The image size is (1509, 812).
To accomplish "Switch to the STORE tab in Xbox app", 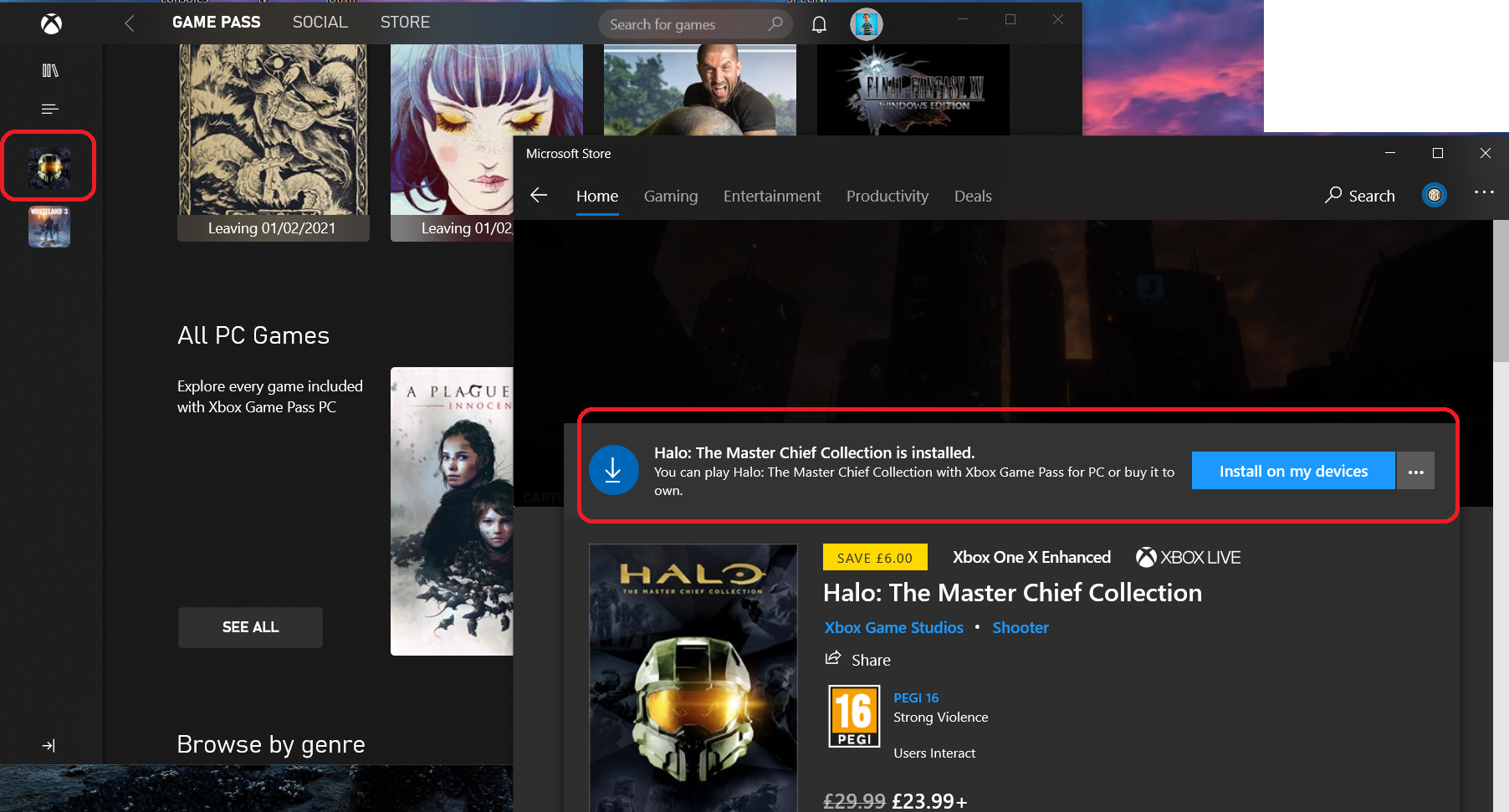I will [405, 23].
